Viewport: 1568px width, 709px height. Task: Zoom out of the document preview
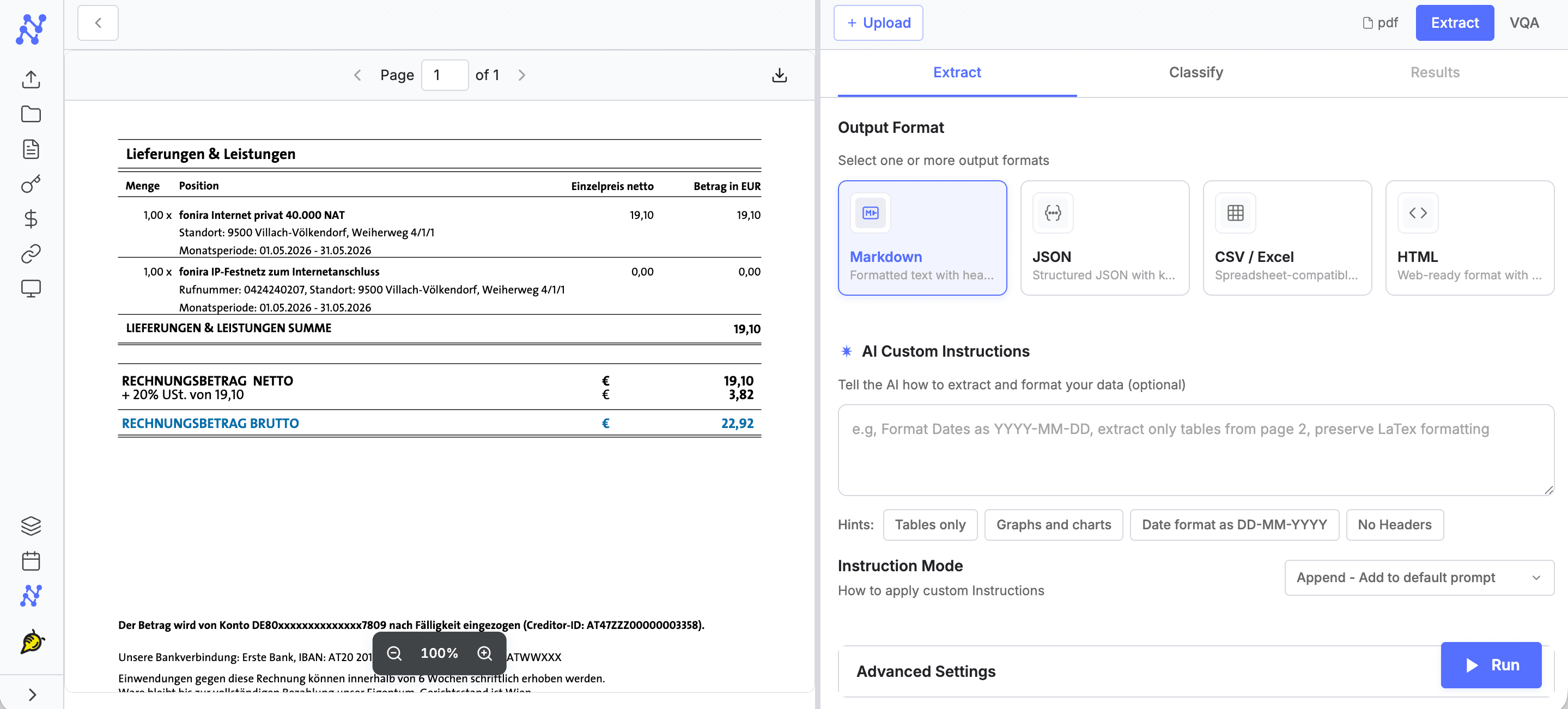(394, 653)
